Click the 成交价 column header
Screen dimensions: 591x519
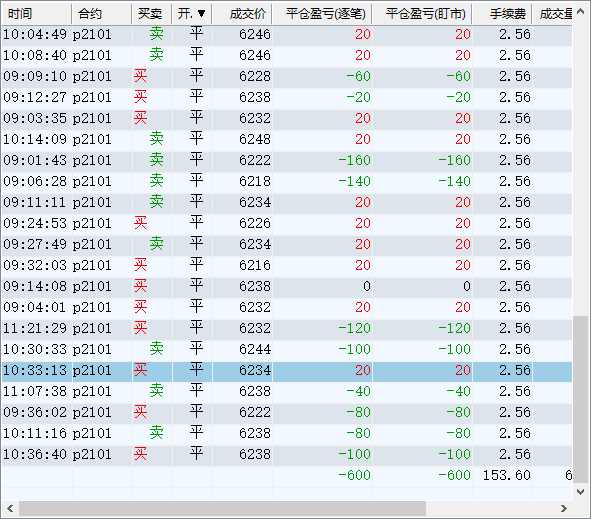[x=242, y=14]
